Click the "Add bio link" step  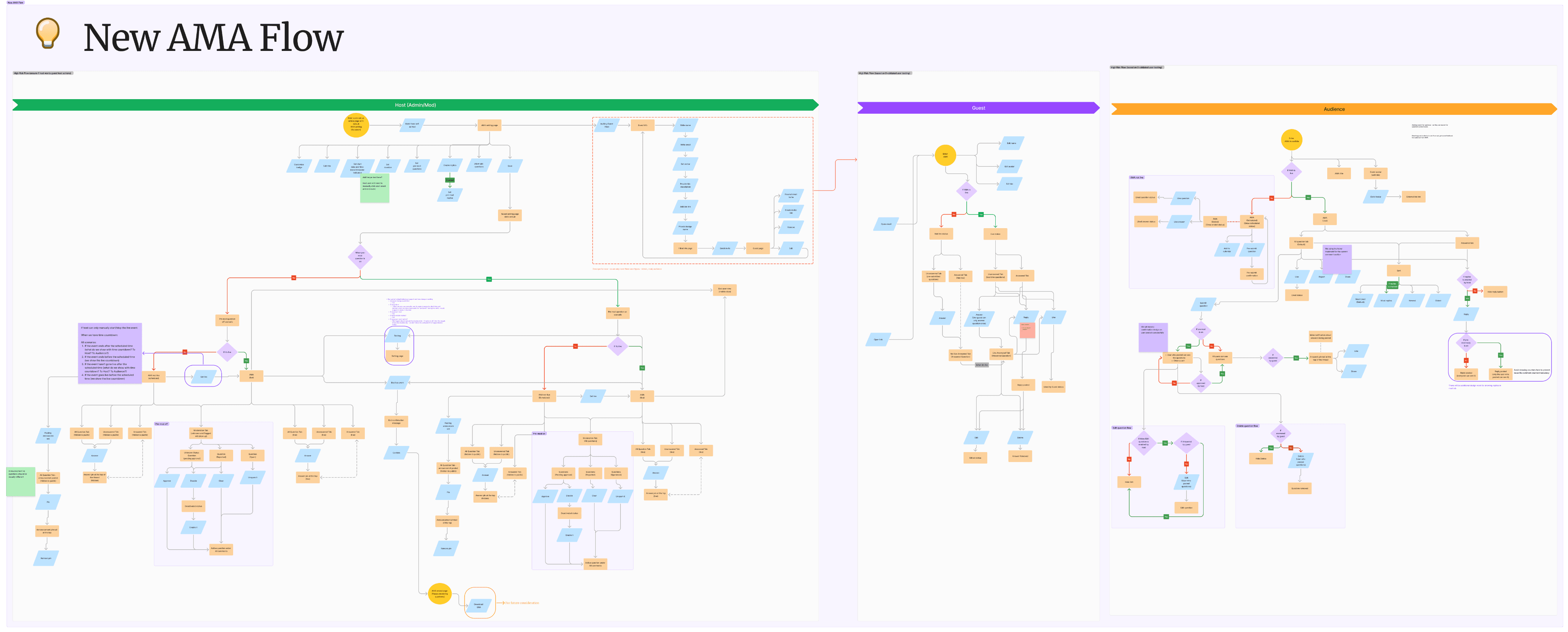coord(685,207)
